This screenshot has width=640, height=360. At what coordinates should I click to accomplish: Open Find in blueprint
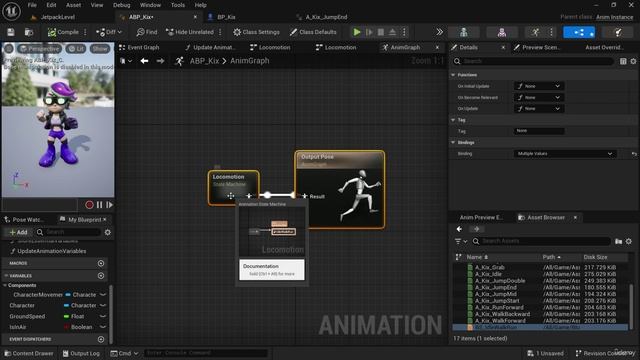click(x=147, y=32)
